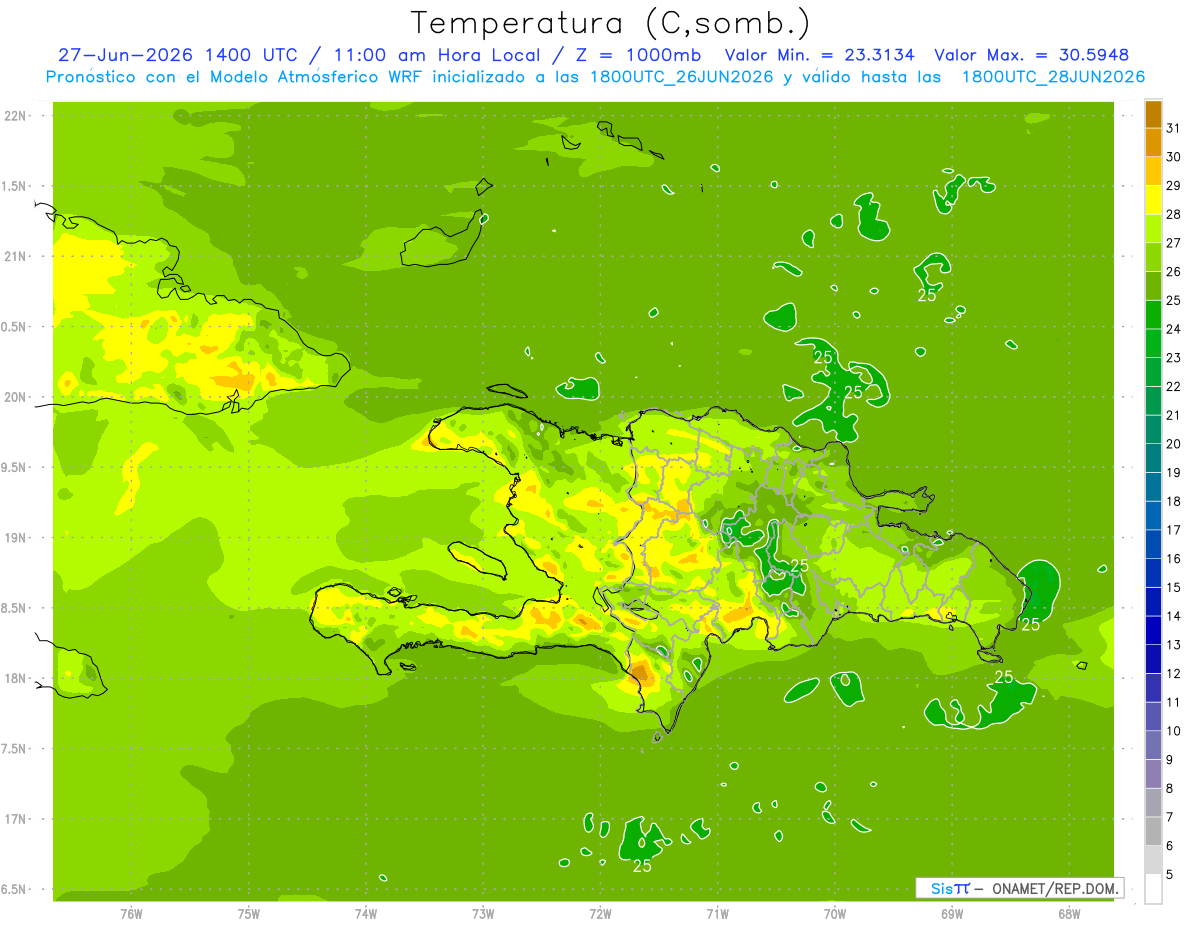Click the "73W" longitude label

[x=483, y=914]
